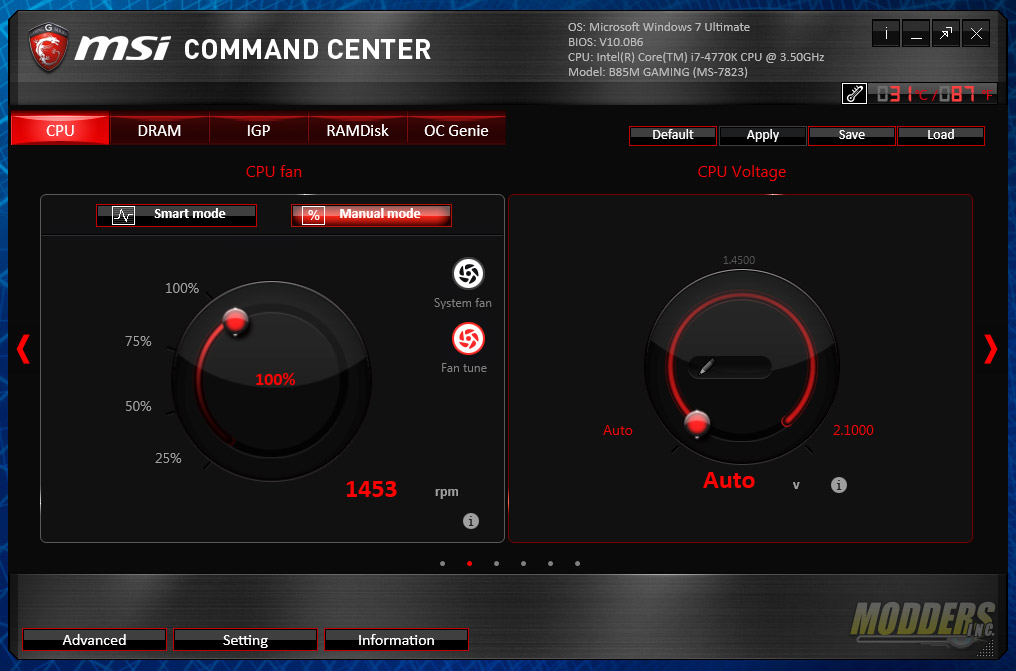
Task: Click the 25% mark on fan dial
Action: 168,459
